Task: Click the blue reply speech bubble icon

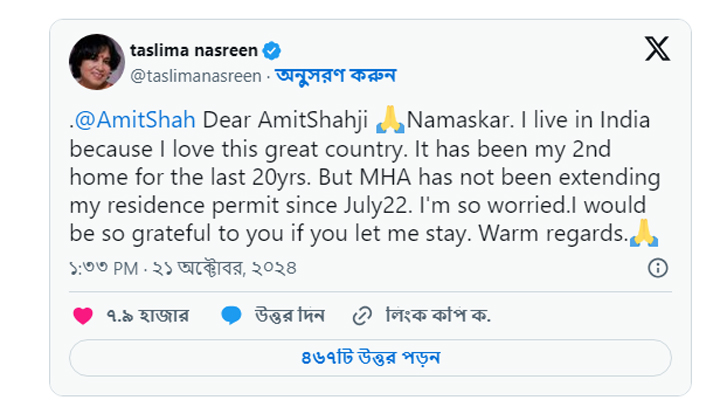Action: click(x=231, y=316)
